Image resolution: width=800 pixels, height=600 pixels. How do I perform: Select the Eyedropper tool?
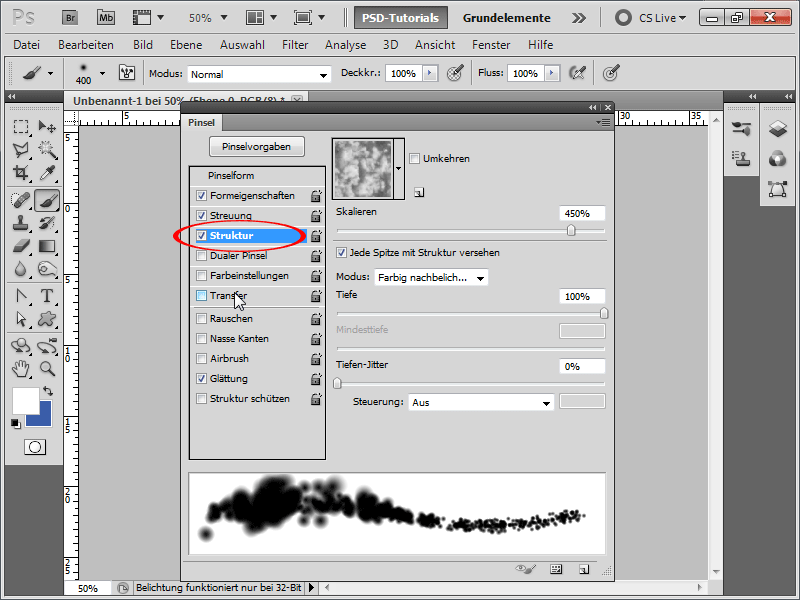[x=47, y=172]
